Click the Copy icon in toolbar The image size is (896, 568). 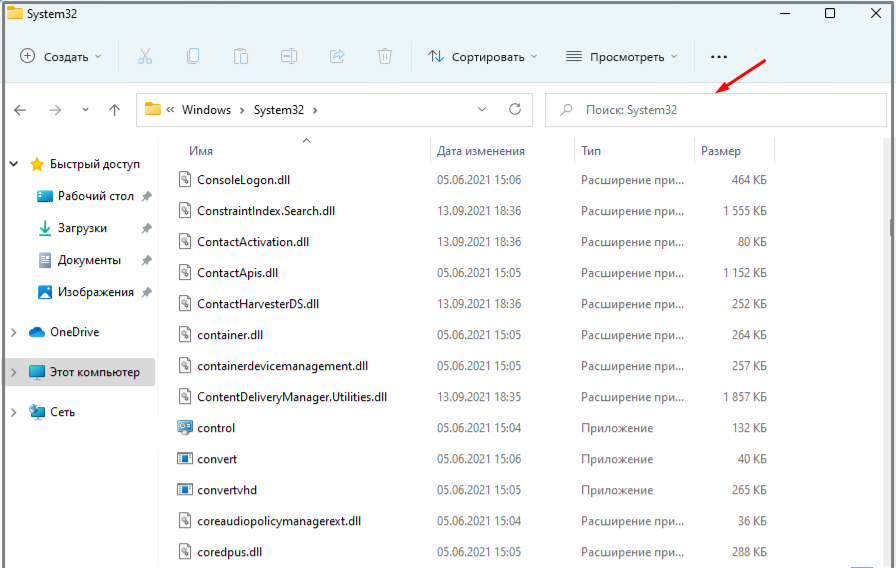[193, 57]
